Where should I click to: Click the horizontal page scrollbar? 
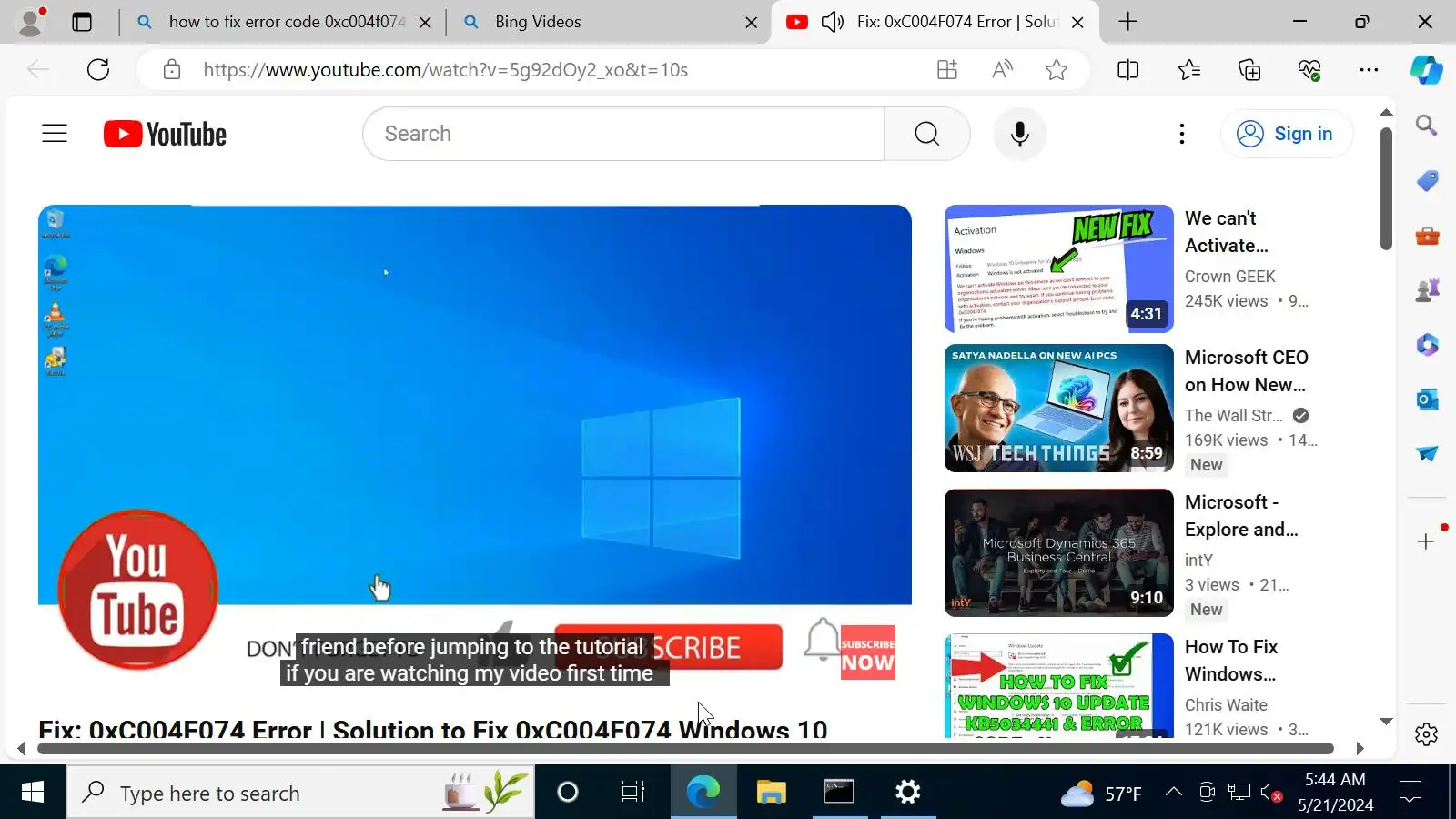[685, 749]
